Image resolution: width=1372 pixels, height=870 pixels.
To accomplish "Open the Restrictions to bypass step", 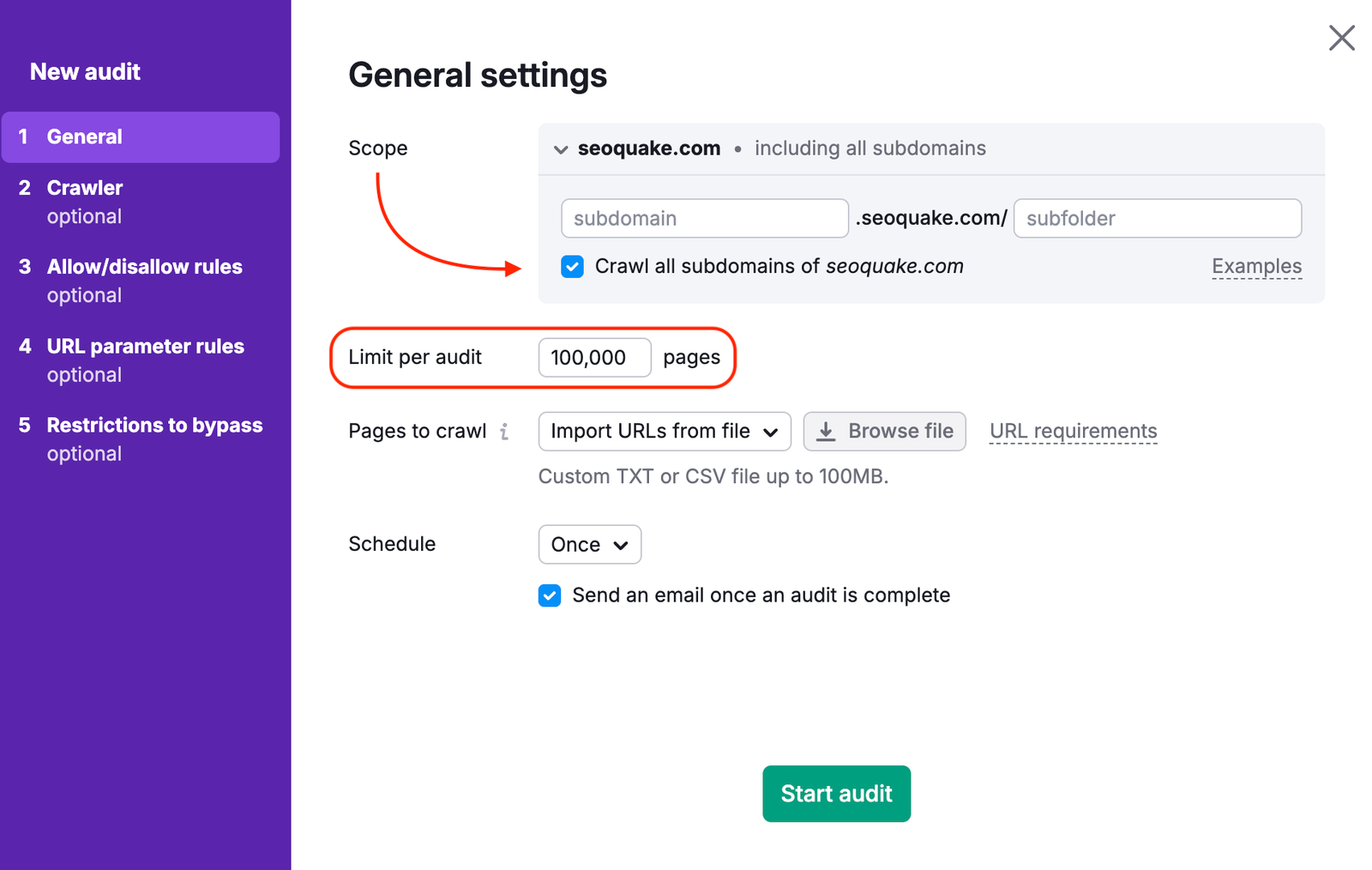I will 154,425.
